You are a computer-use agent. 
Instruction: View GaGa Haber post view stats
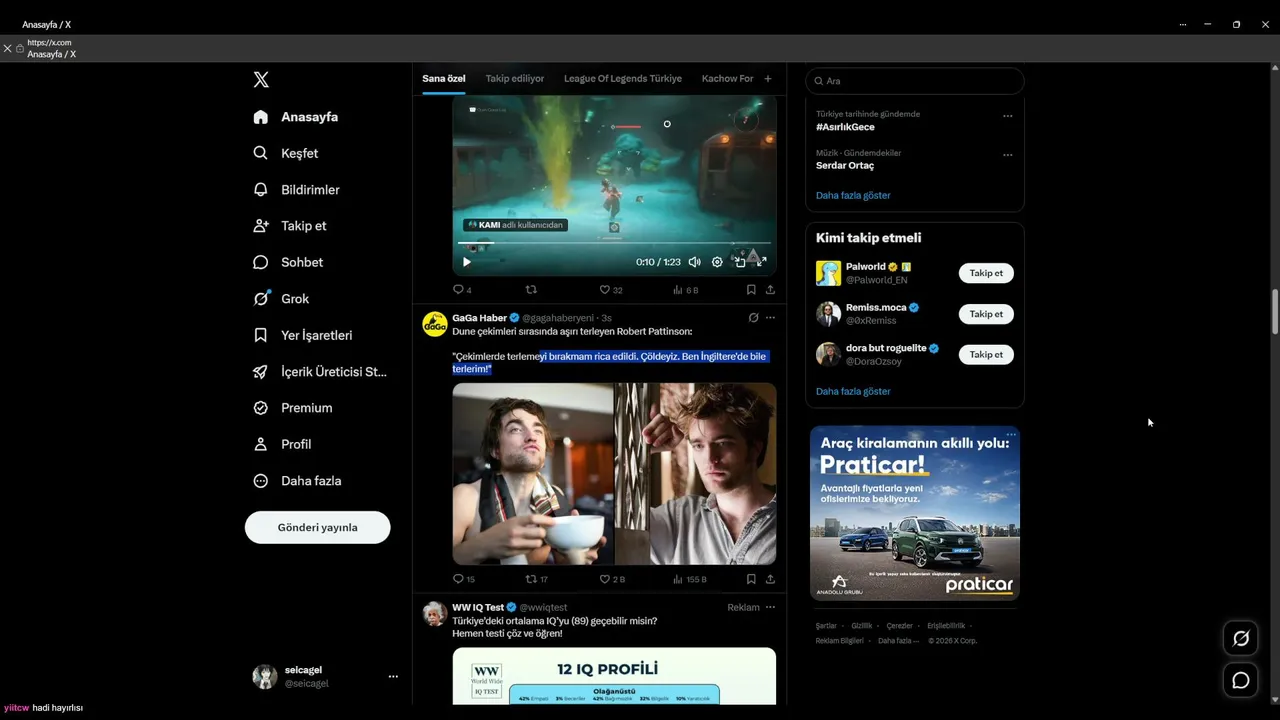pos(689,579)
